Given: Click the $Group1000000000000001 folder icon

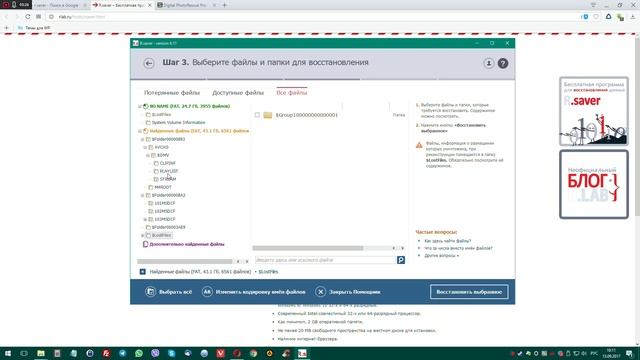Looking at the screenshot, I should tap(268, 115).
